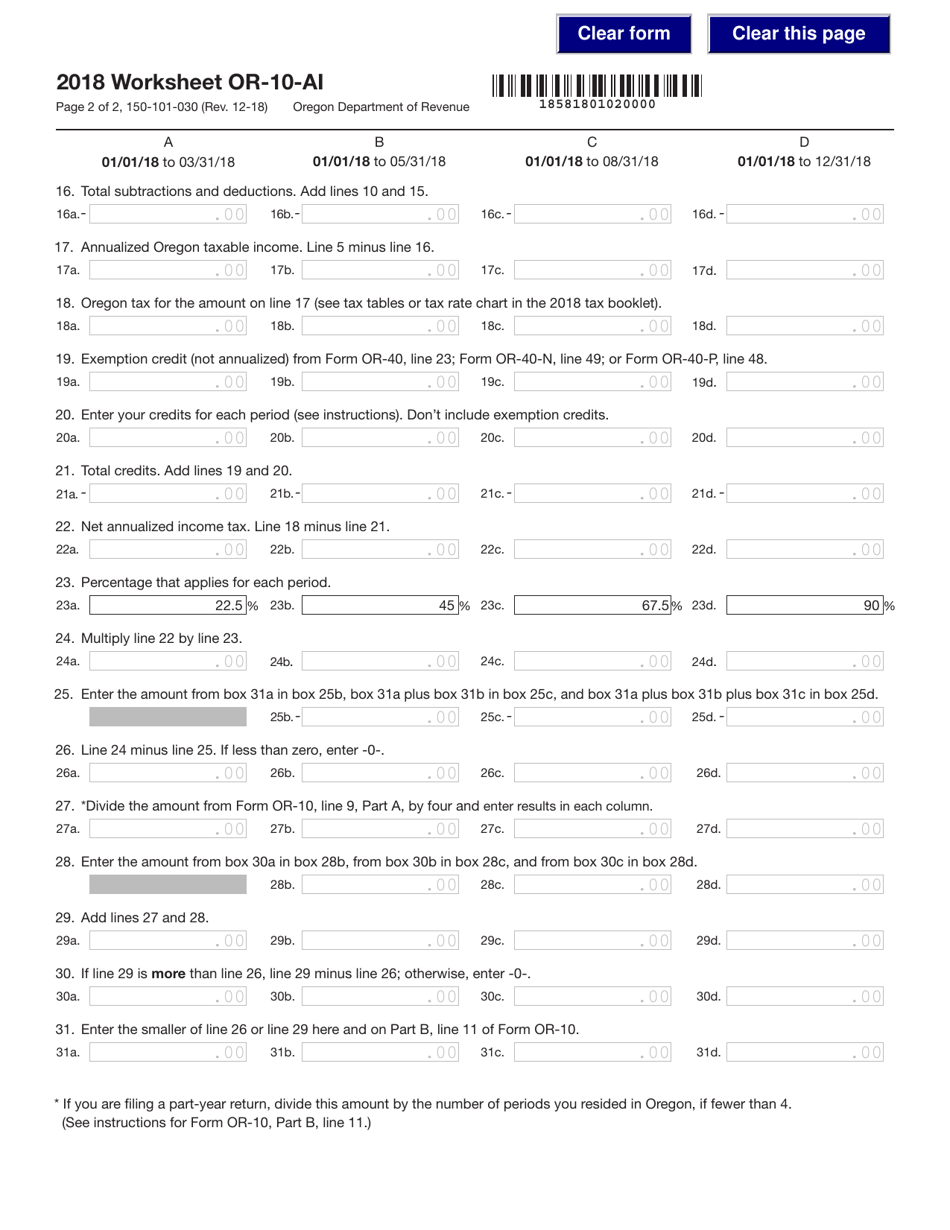Select the 16d deductions amount box
Viewport: 950px width, 1230px height.
(x=805, y=214)
